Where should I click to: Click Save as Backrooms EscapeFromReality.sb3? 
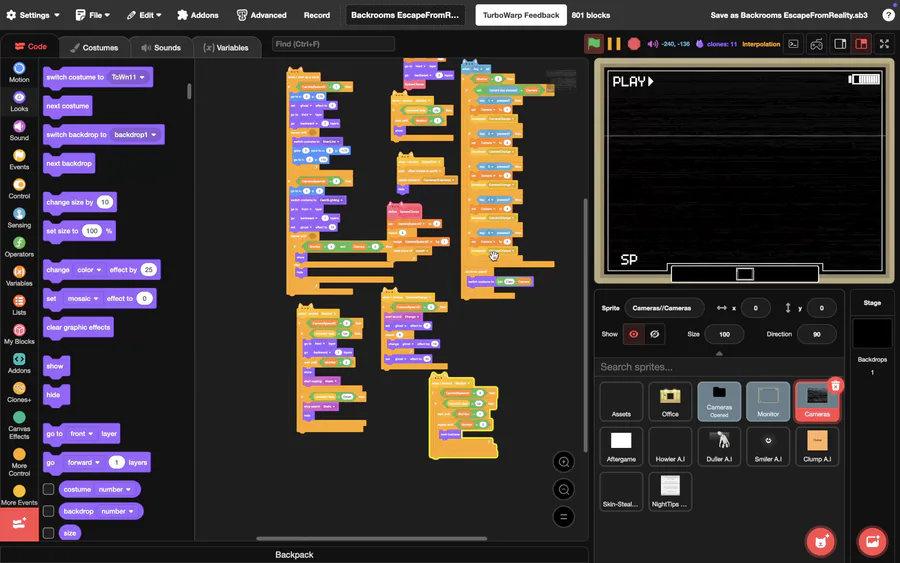coord(789,15)
